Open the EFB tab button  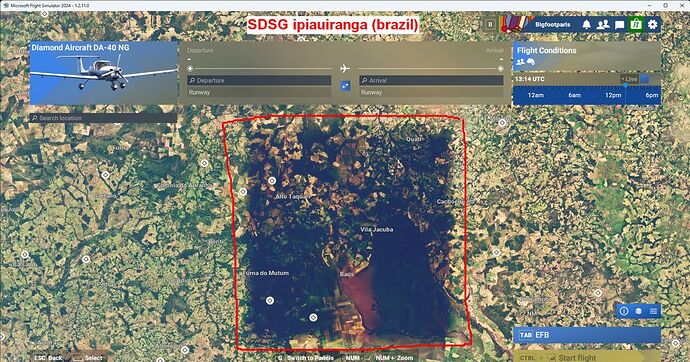(587, 335)
